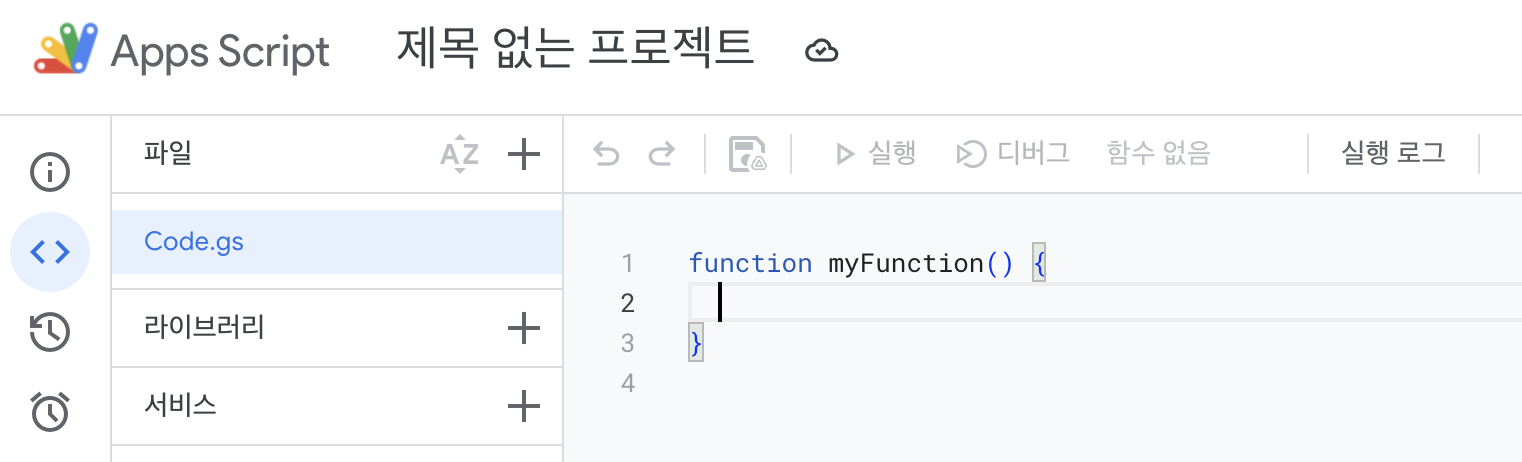Open the 함수 없음 function dropdown
Viewport: 1522px width, 462px height.
(1158, 154)
